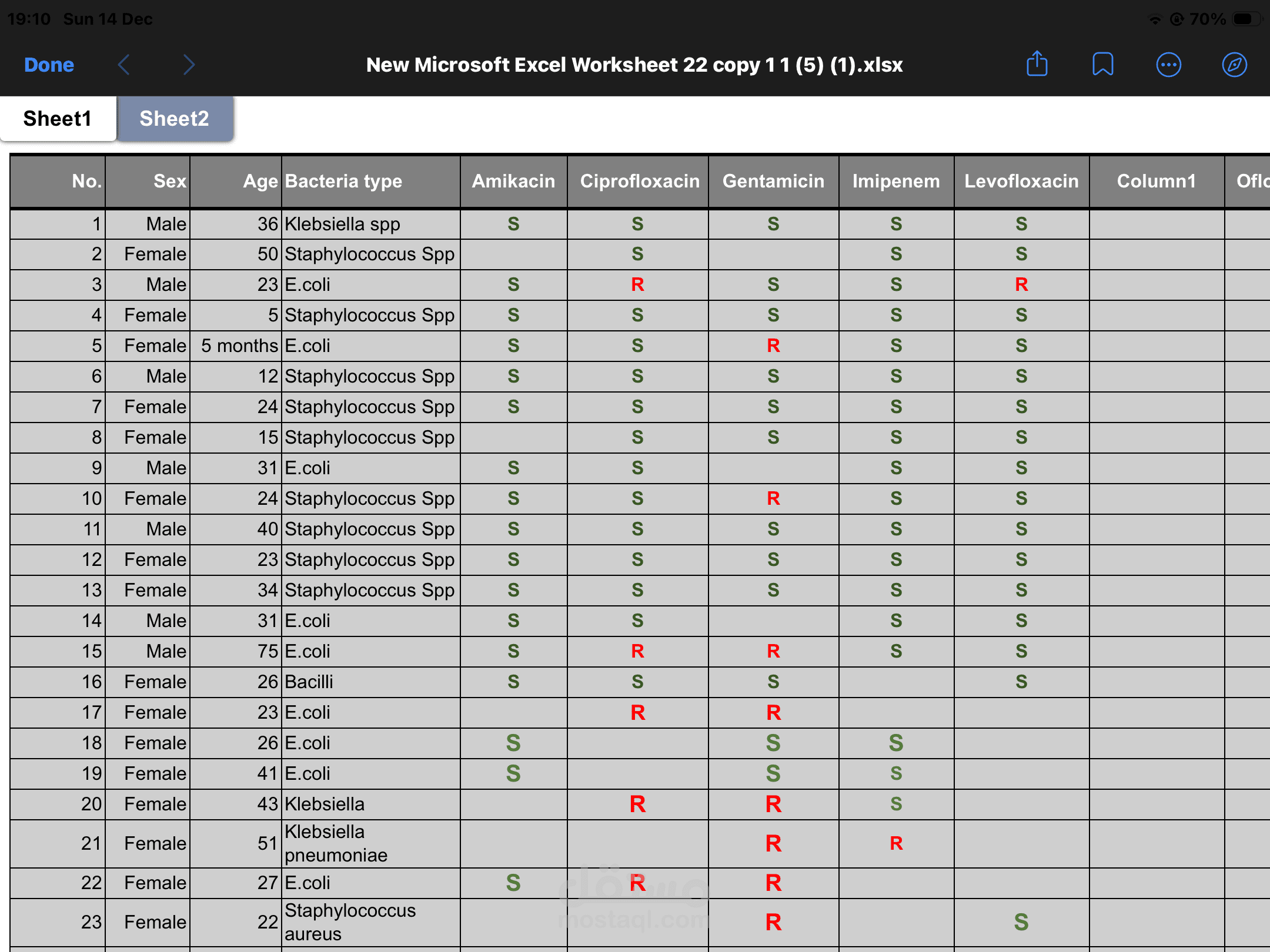Viewport: 1270px width, 952px height.
Task: Go to previous document arrow
Action: (123, 65)
